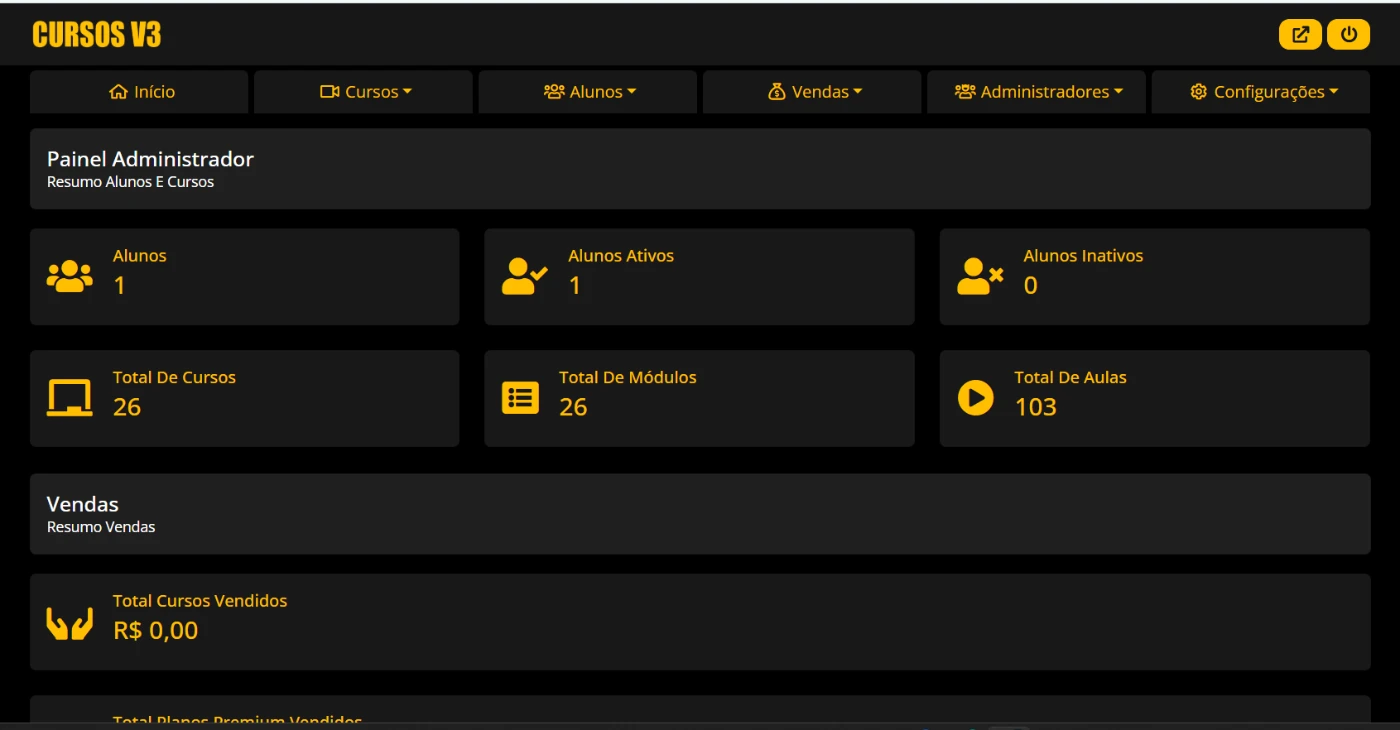1400x730 pixels.
Task: Click the hands icon for Total Cursos Vendidos
Action: click(69, 622)
